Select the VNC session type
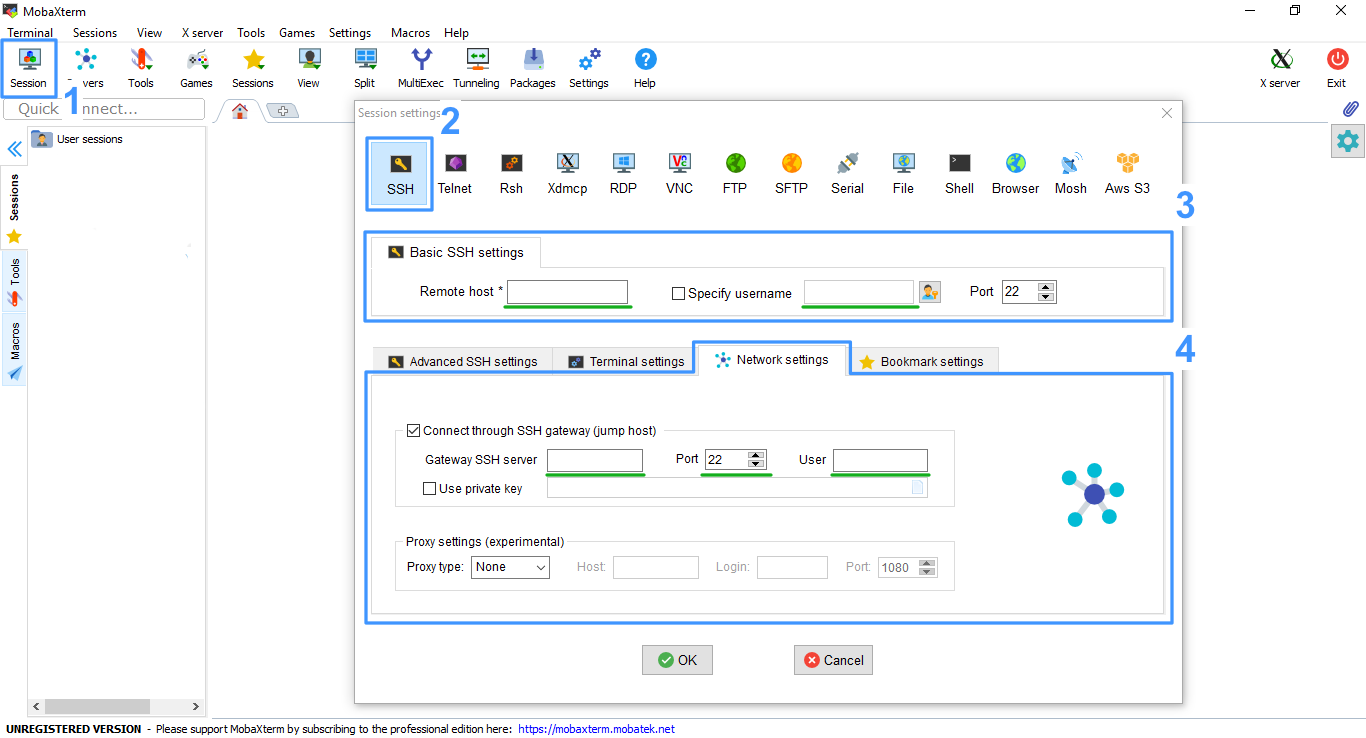The width and height of the screenshot is (1366, 738). click(x=679, y=174)
